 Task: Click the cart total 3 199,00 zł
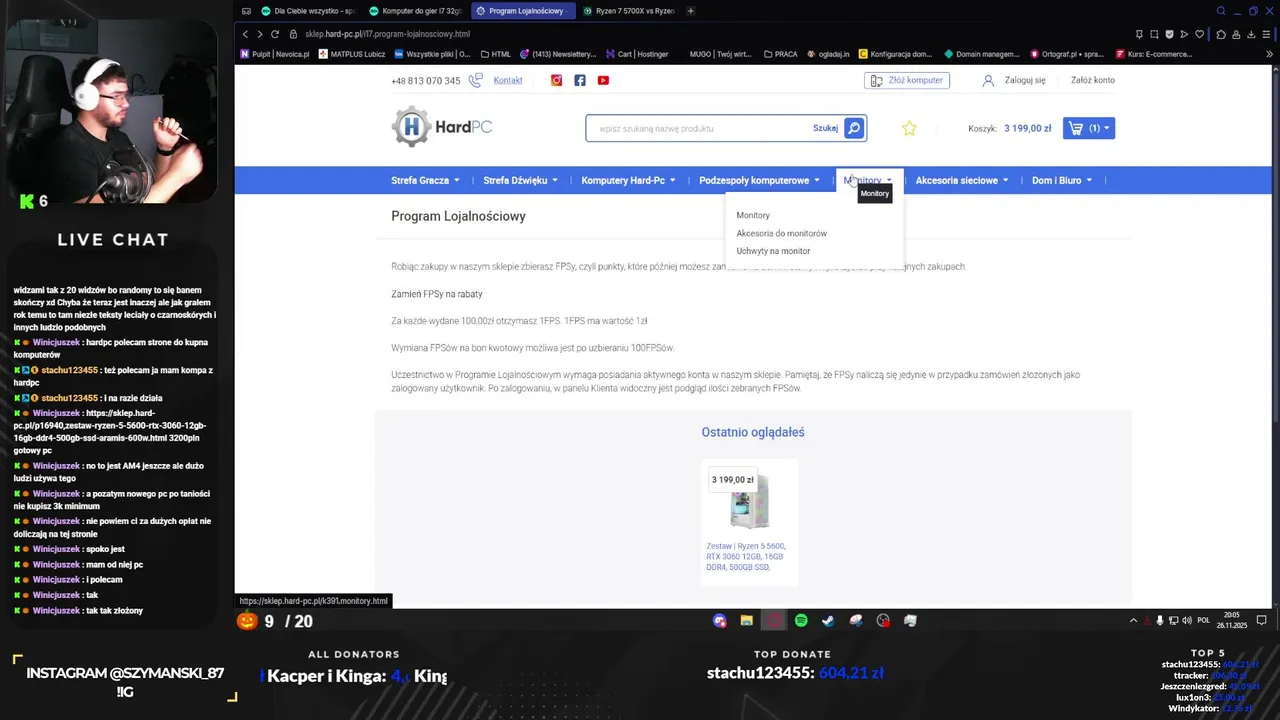coord(1027,128)
